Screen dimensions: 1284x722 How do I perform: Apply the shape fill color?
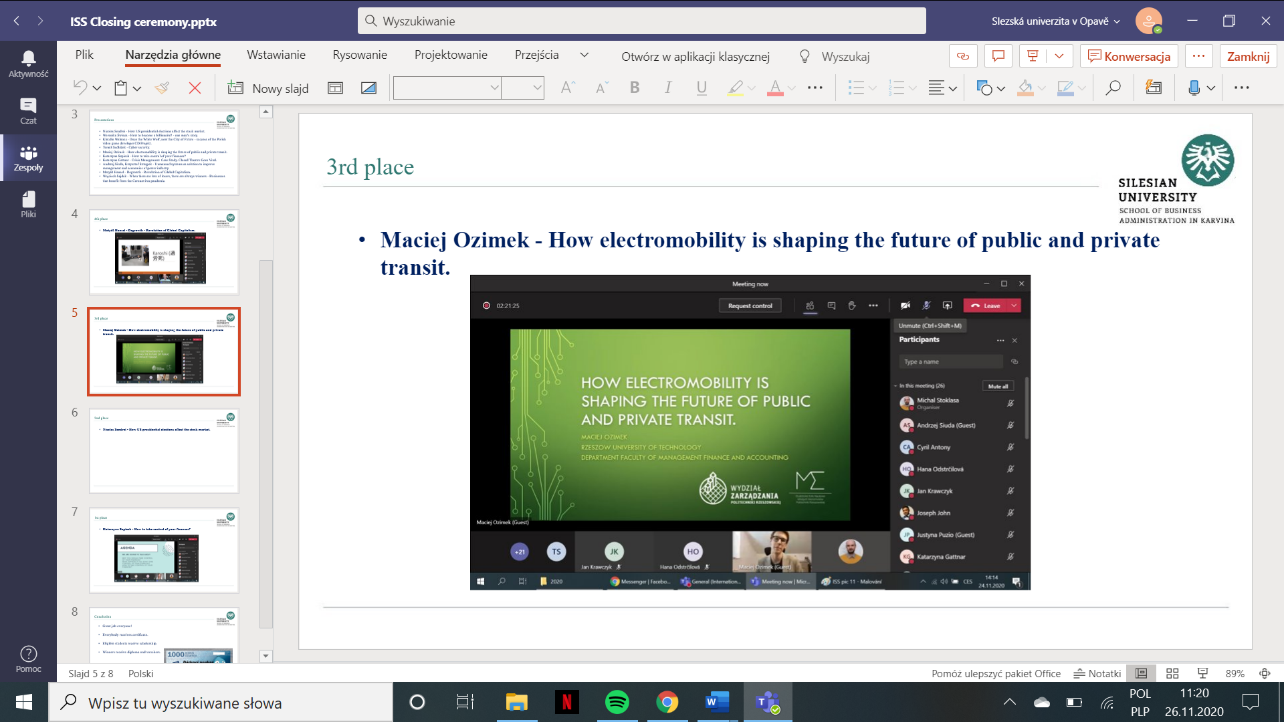[1024, 88]
